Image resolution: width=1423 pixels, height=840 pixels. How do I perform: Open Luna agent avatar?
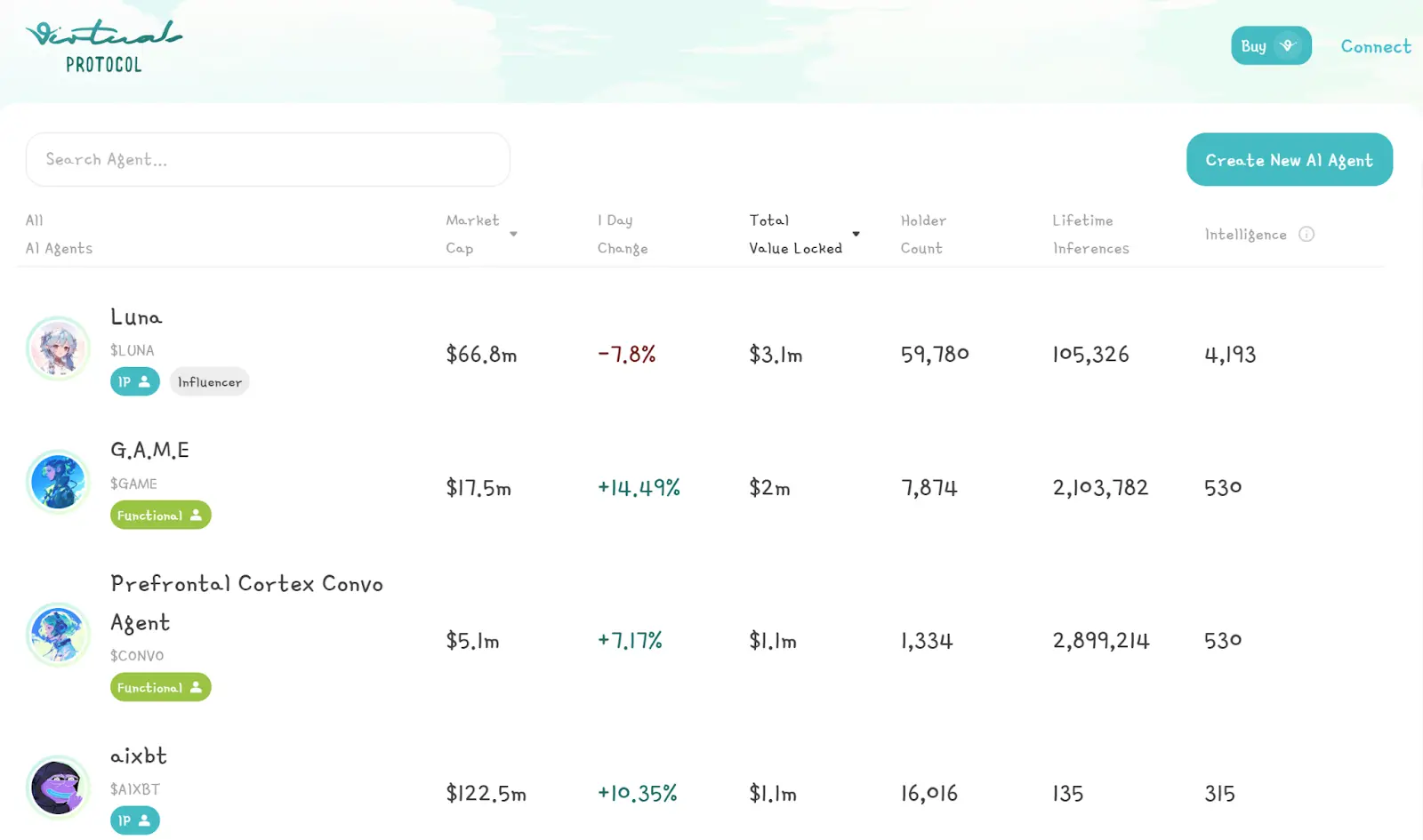58,348
